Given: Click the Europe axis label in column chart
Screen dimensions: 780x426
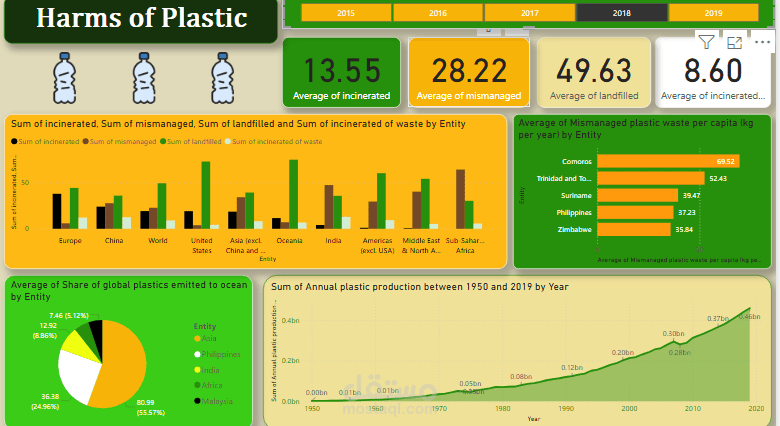Looking at the screenshot, I should pyautogui.click(x=70, y=240).
